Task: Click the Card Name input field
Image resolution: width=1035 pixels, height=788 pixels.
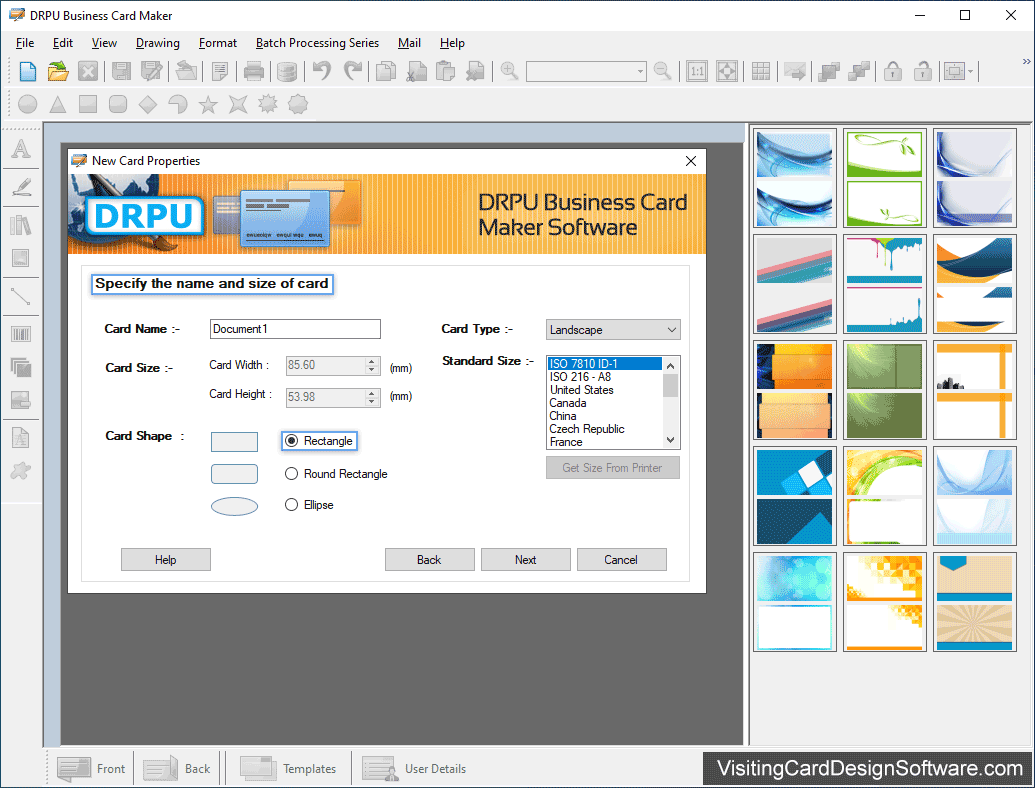Action: click(x=295, y=329)
